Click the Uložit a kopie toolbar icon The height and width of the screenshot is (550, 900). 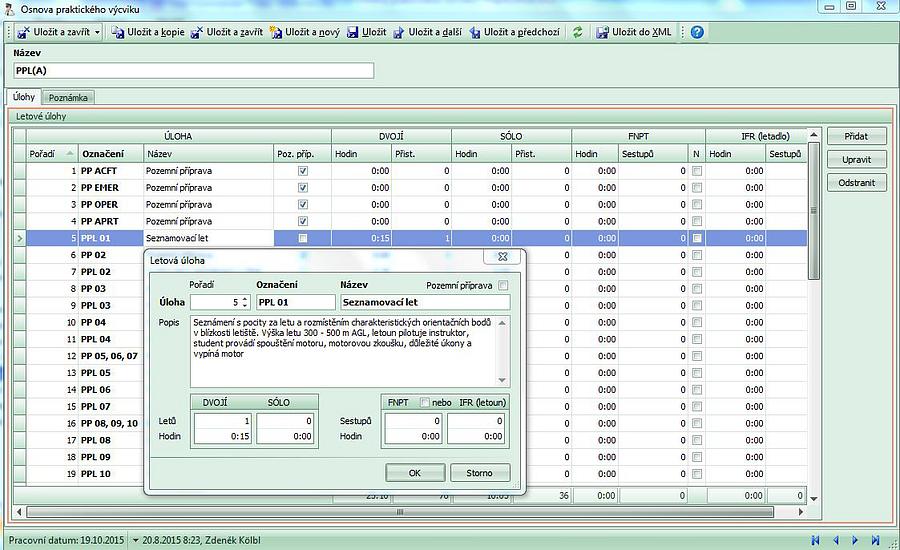145,32
